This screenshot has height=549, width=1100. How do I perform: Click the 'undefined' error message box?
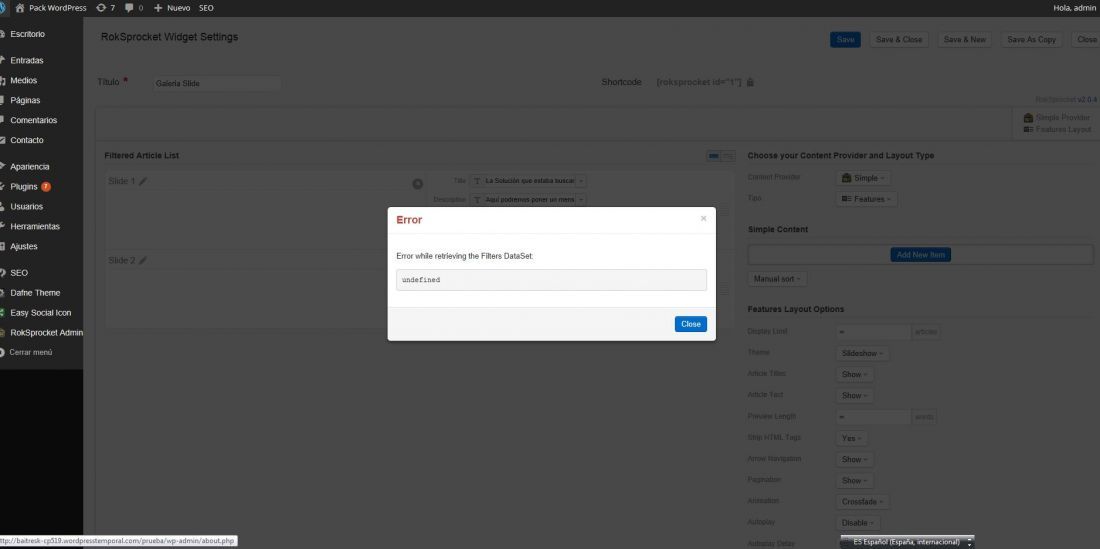[x=551, y=280]
